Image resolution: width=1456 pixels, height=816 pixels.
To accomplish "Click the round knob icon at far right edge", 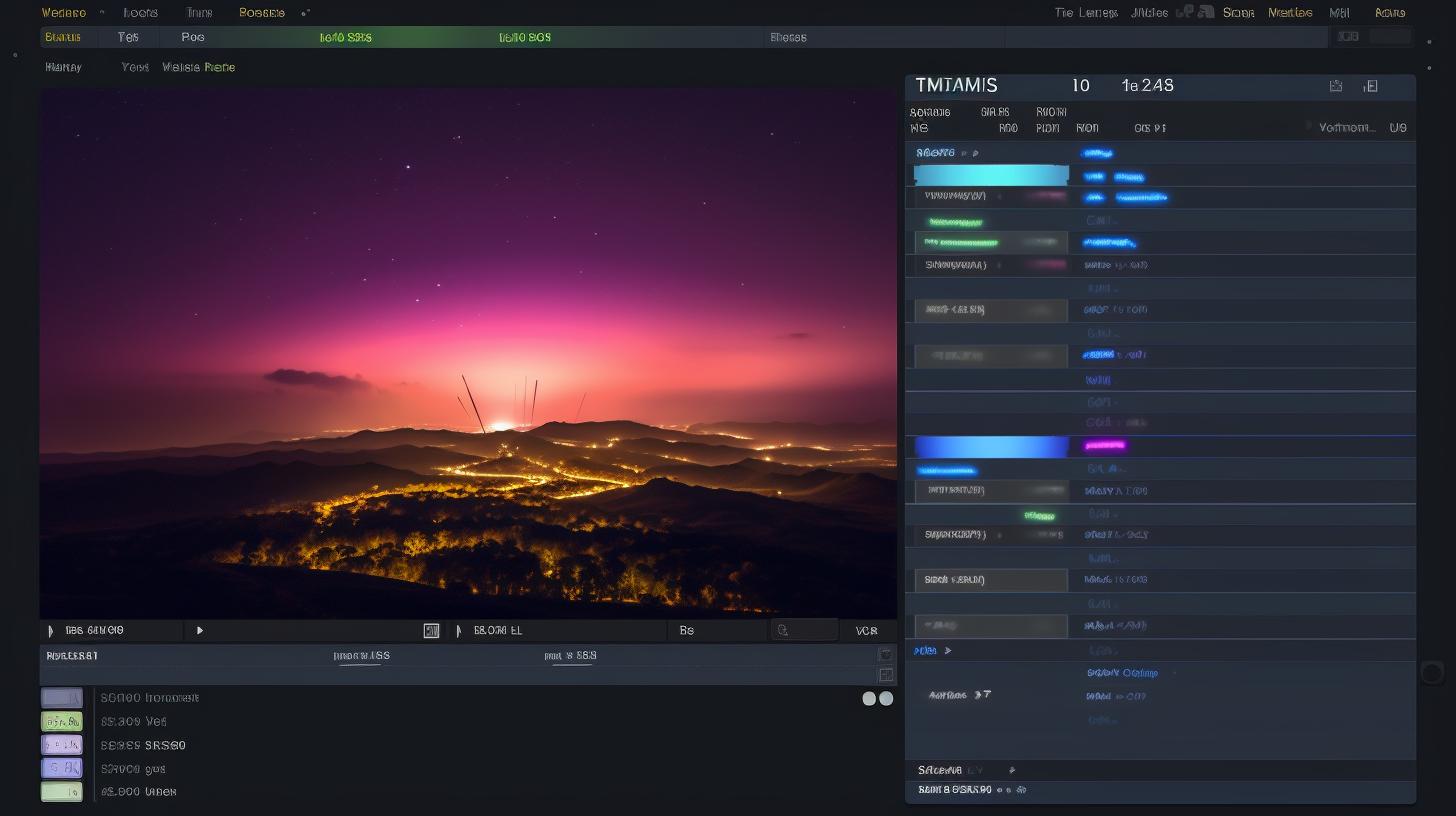I will [1432, 673].
